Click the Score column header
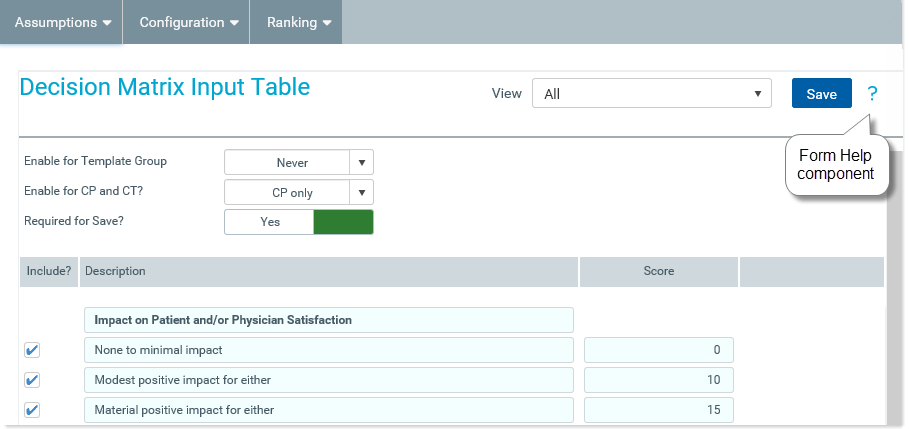 [659, 271]
